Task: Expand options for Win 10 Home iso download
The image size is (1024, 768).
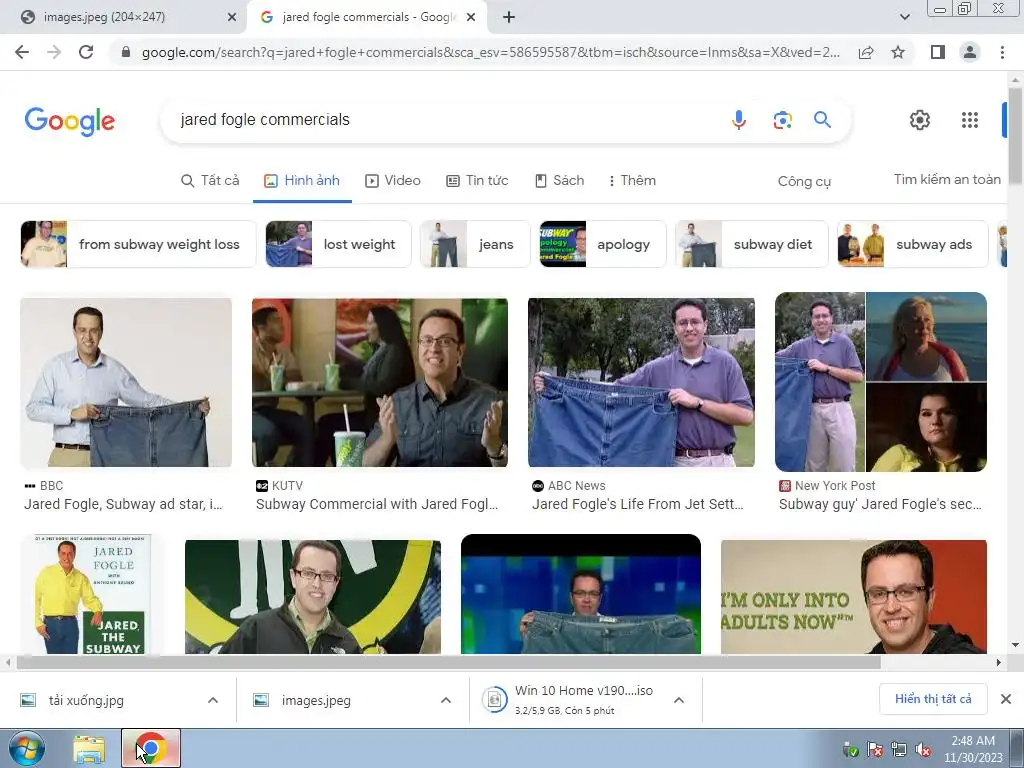Action: [679, 700]
